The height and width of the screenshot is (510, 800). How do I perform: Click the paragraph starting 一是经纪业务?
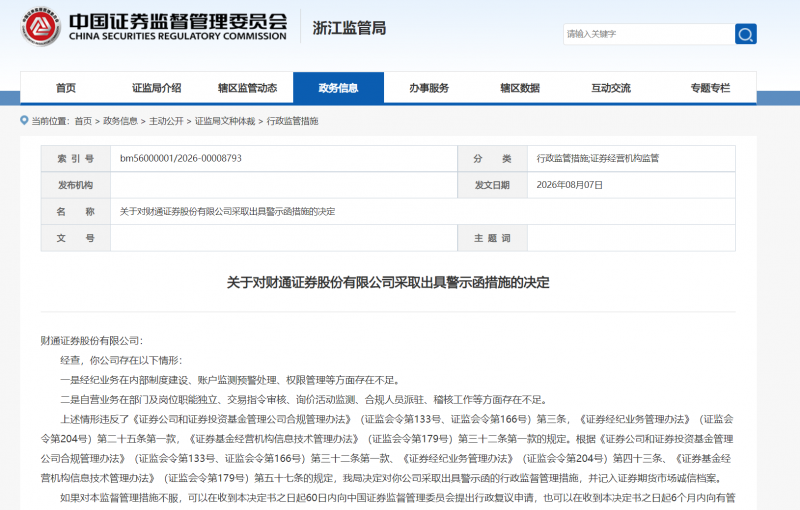pyautogui.click(x=231, y=380)
